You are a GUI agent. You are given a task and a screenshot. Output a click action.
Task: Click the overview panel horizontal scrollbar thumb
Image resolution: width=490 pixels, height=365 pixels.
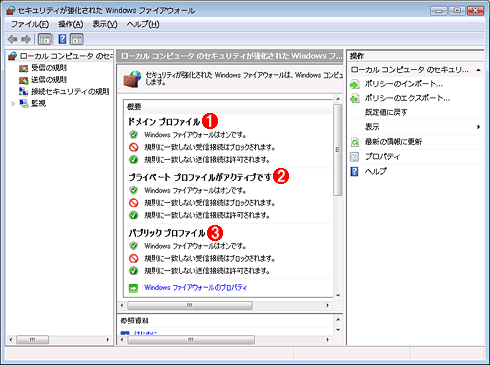(190, 305)
